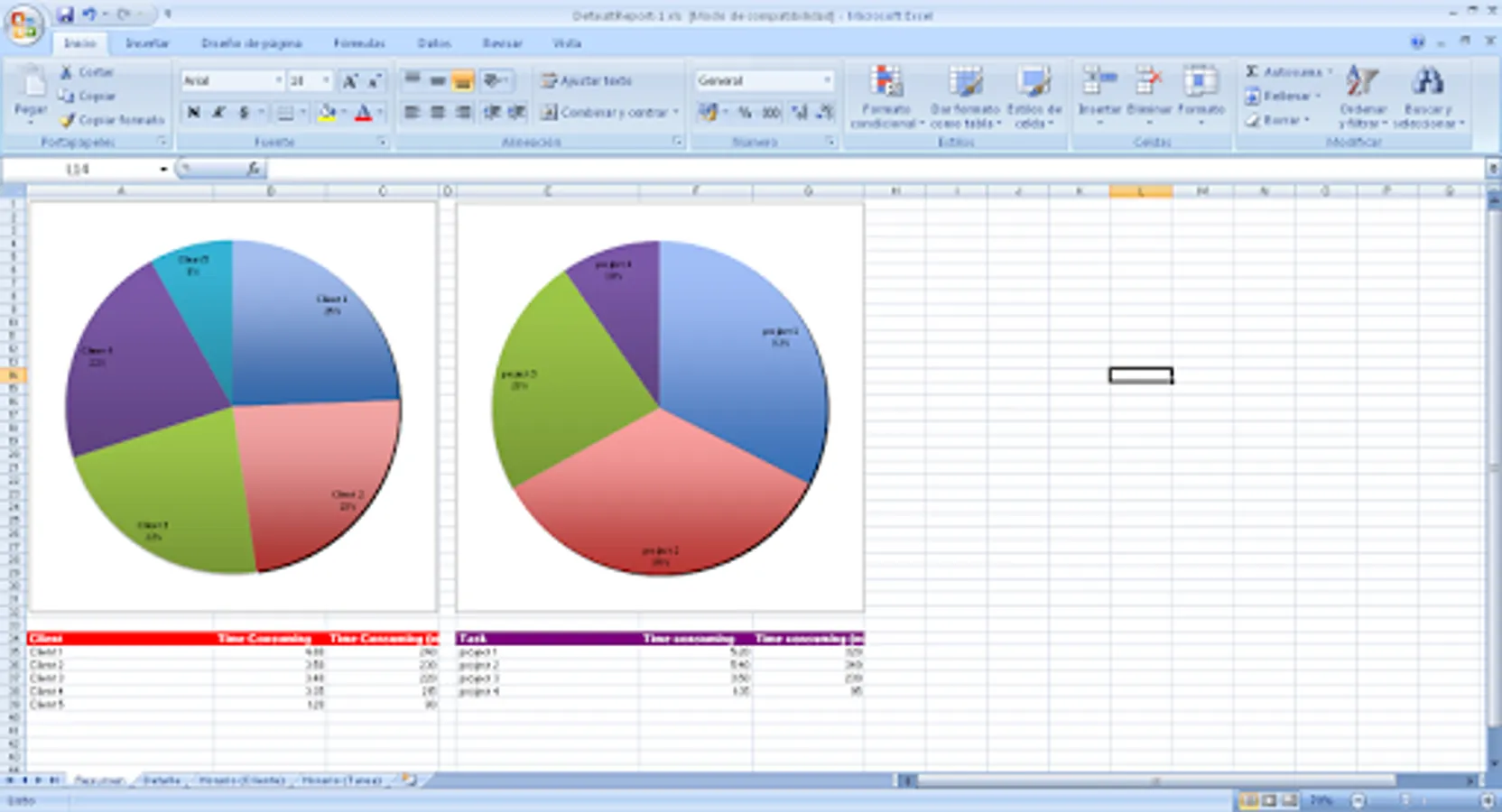This screenshot has width=1502, height=812.
Task: Decrease font size
Action: tap(373, 81)
